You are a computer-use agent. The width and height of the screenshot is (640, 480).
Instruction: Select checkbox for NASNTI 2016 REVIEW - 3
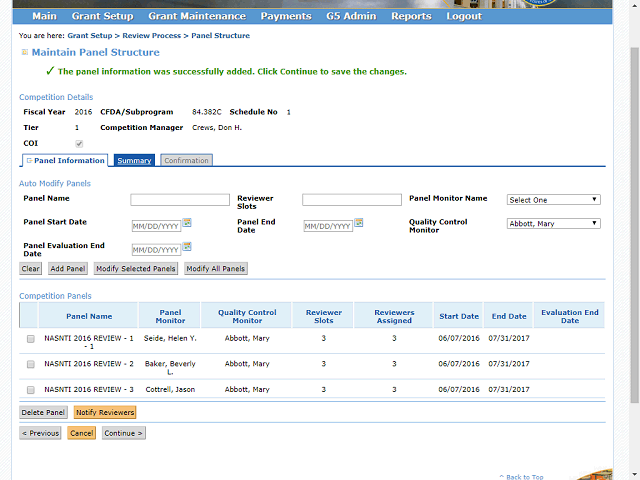tap(30, 389)
